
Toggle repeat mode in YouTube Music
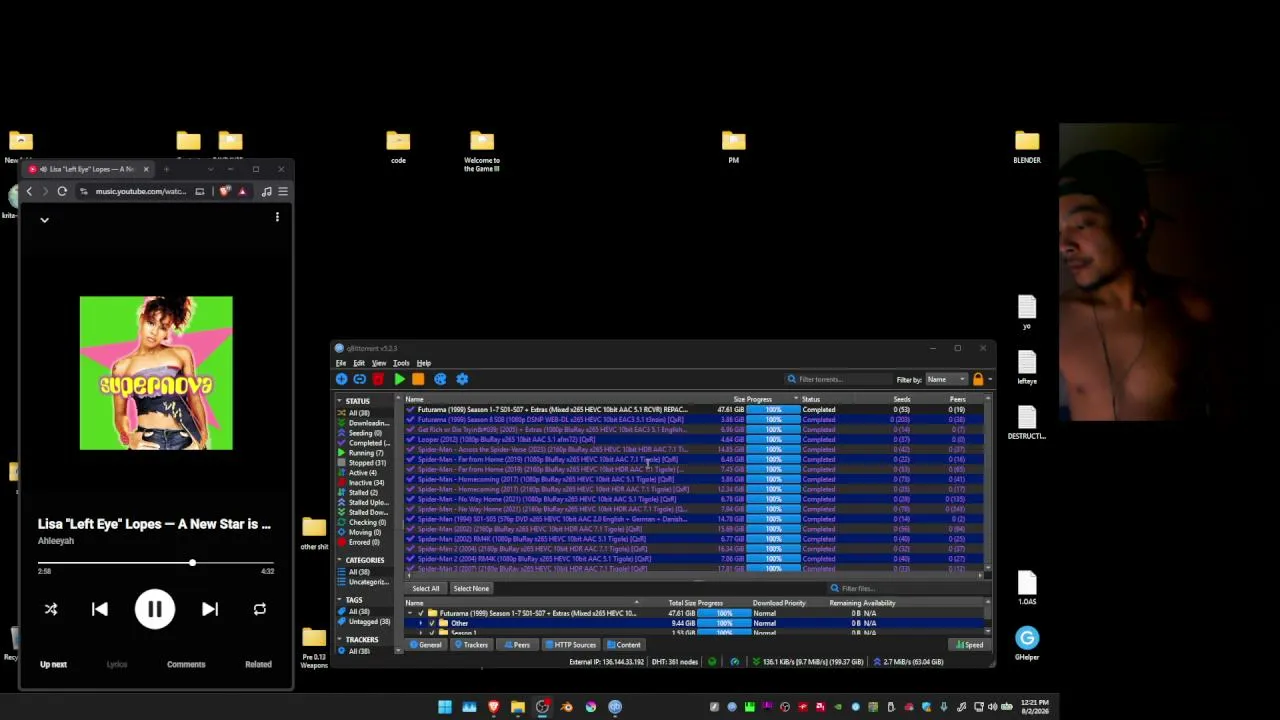click(x=260, y=609)
